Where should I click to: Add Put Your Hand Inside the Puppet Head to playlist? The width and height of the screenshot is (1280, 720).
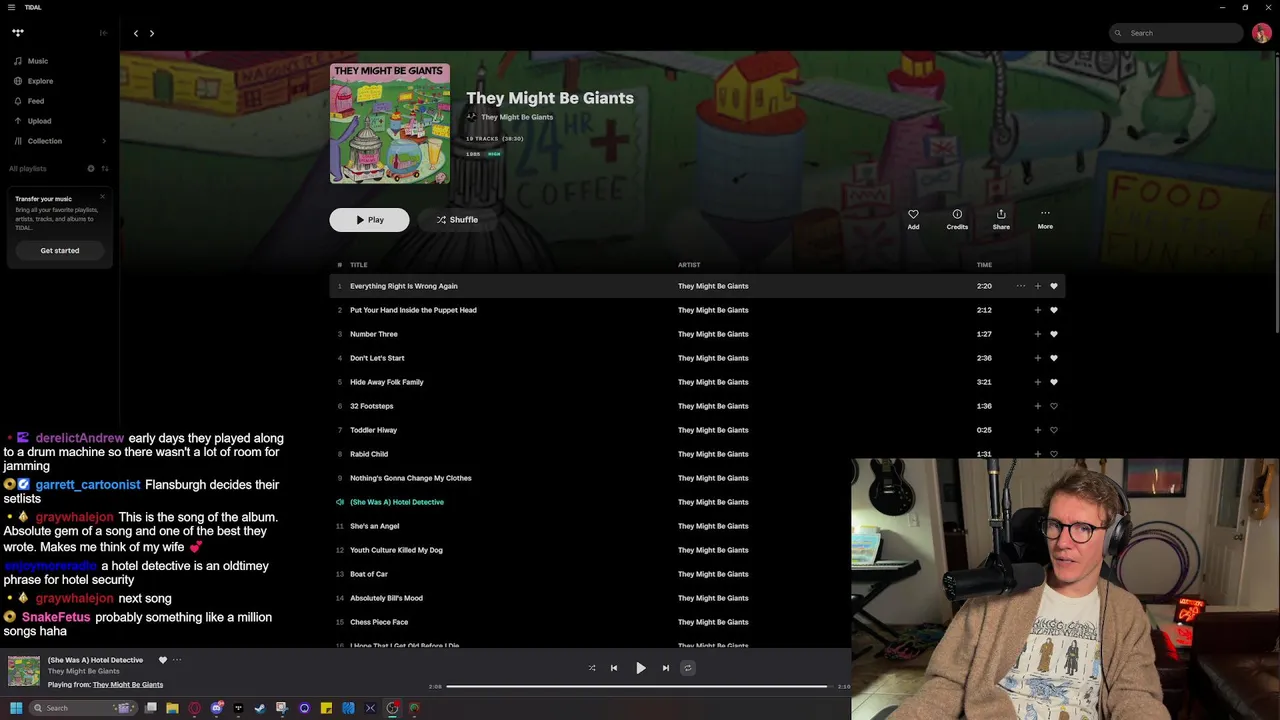pyautogui.click(x=1037, y=310)
